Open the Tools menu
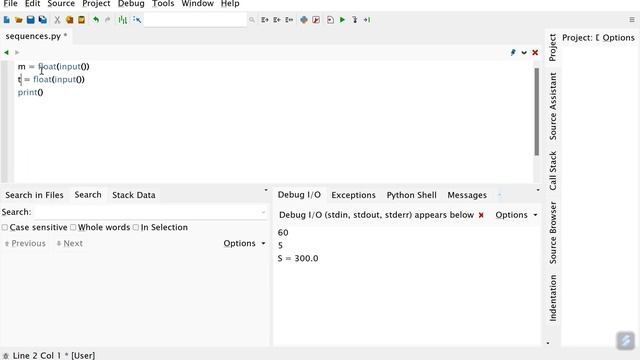This screenshot has width=640, height=360. (x=163, y=4)
